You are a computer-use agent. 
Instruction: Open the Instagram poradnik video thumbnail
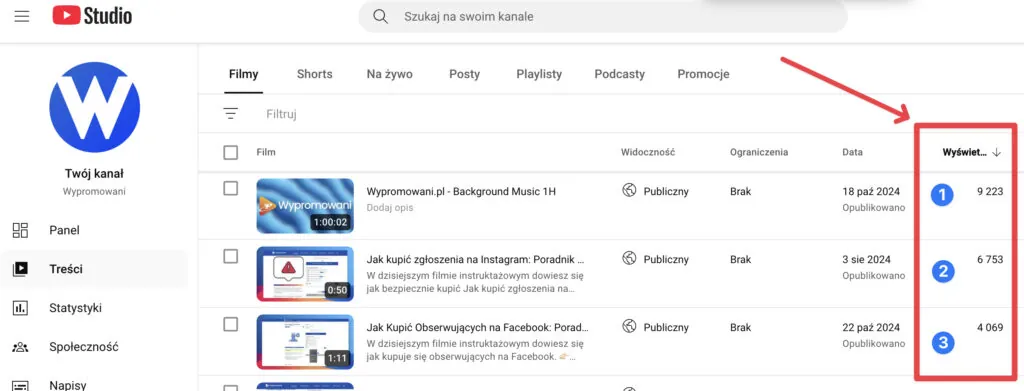pyautogui.click(x=305, y=274)
